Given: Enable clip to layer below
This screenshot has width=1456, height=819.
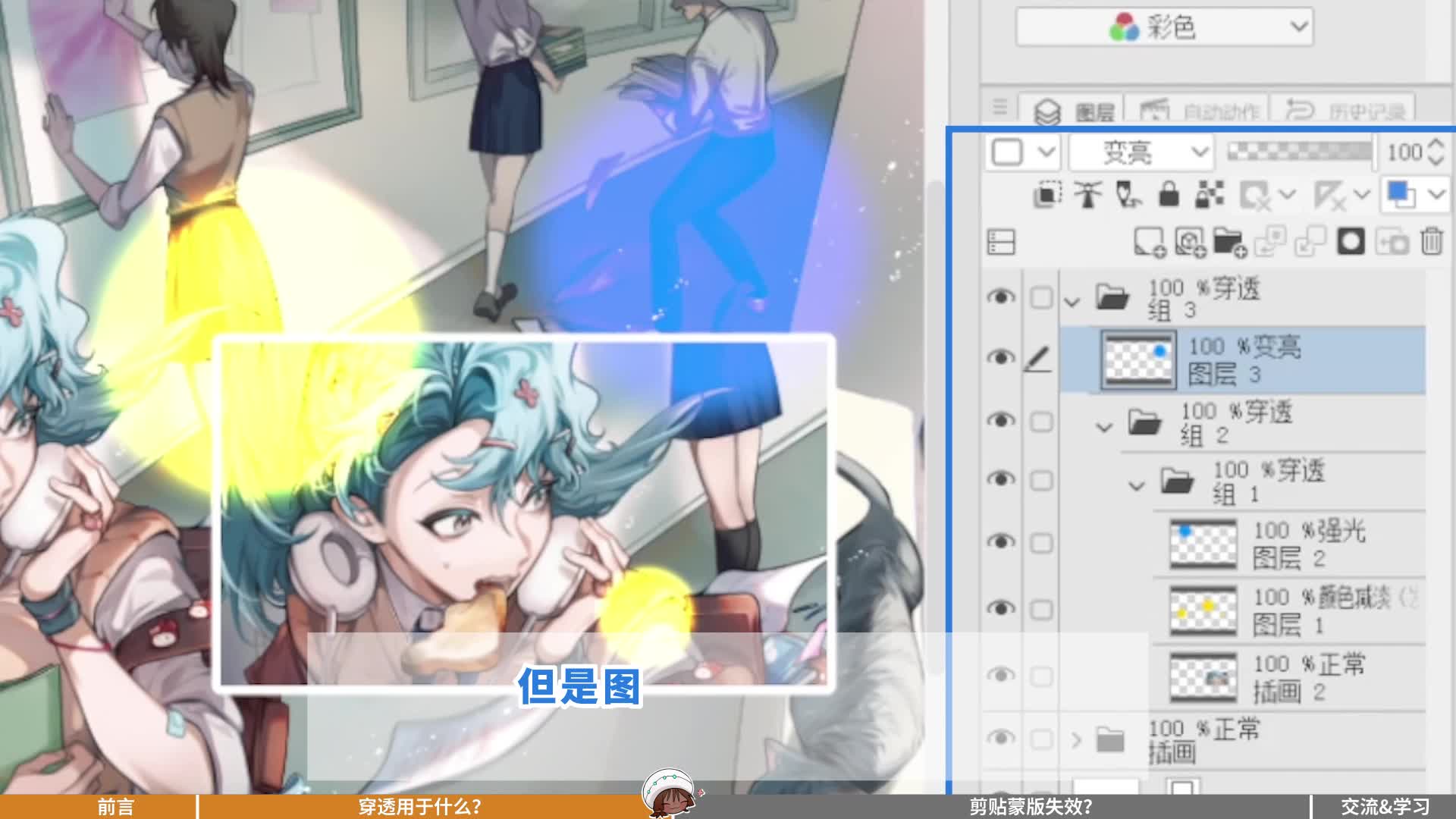Looking at the screenshot, I should [1047, 196].
